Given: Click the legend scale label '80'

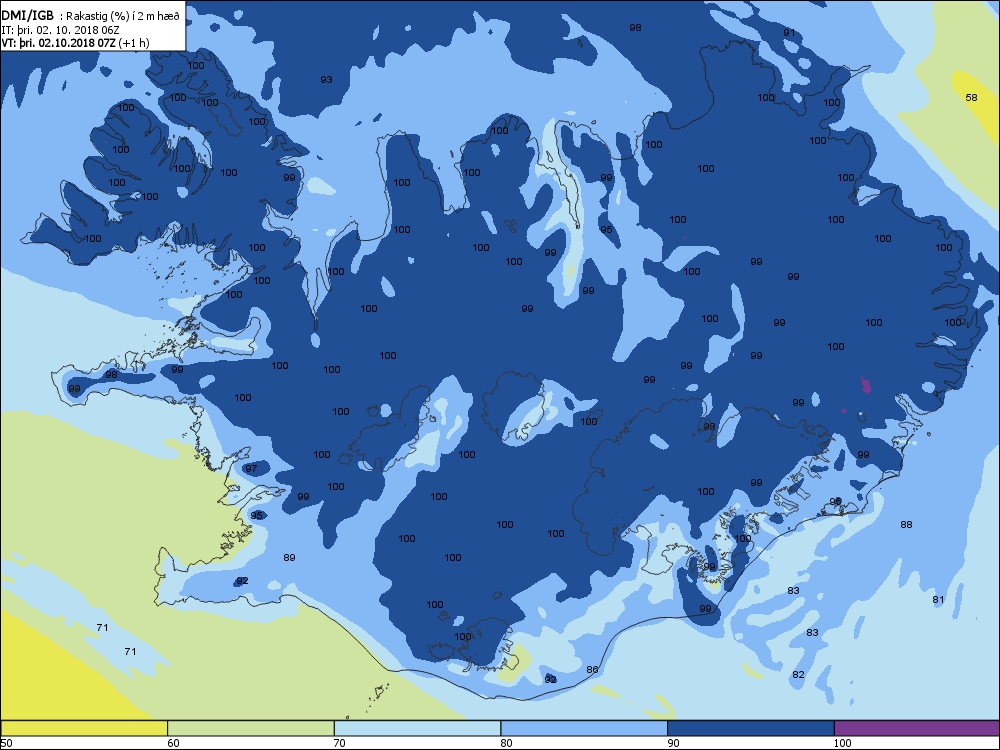Looking at the screenshot, I should tap(506, 743).
